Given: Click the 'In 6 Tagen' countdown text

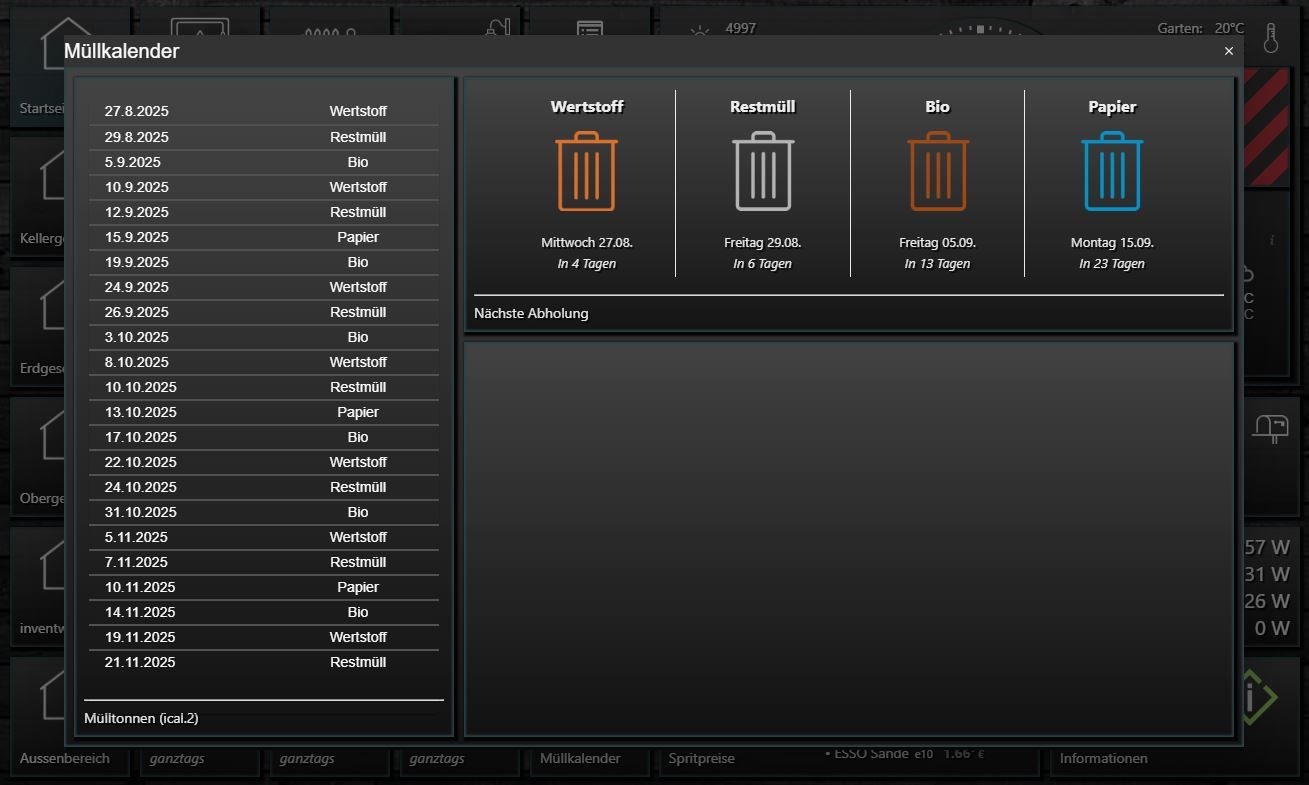Looking at the screenshot, I should (x=763, y=264).
